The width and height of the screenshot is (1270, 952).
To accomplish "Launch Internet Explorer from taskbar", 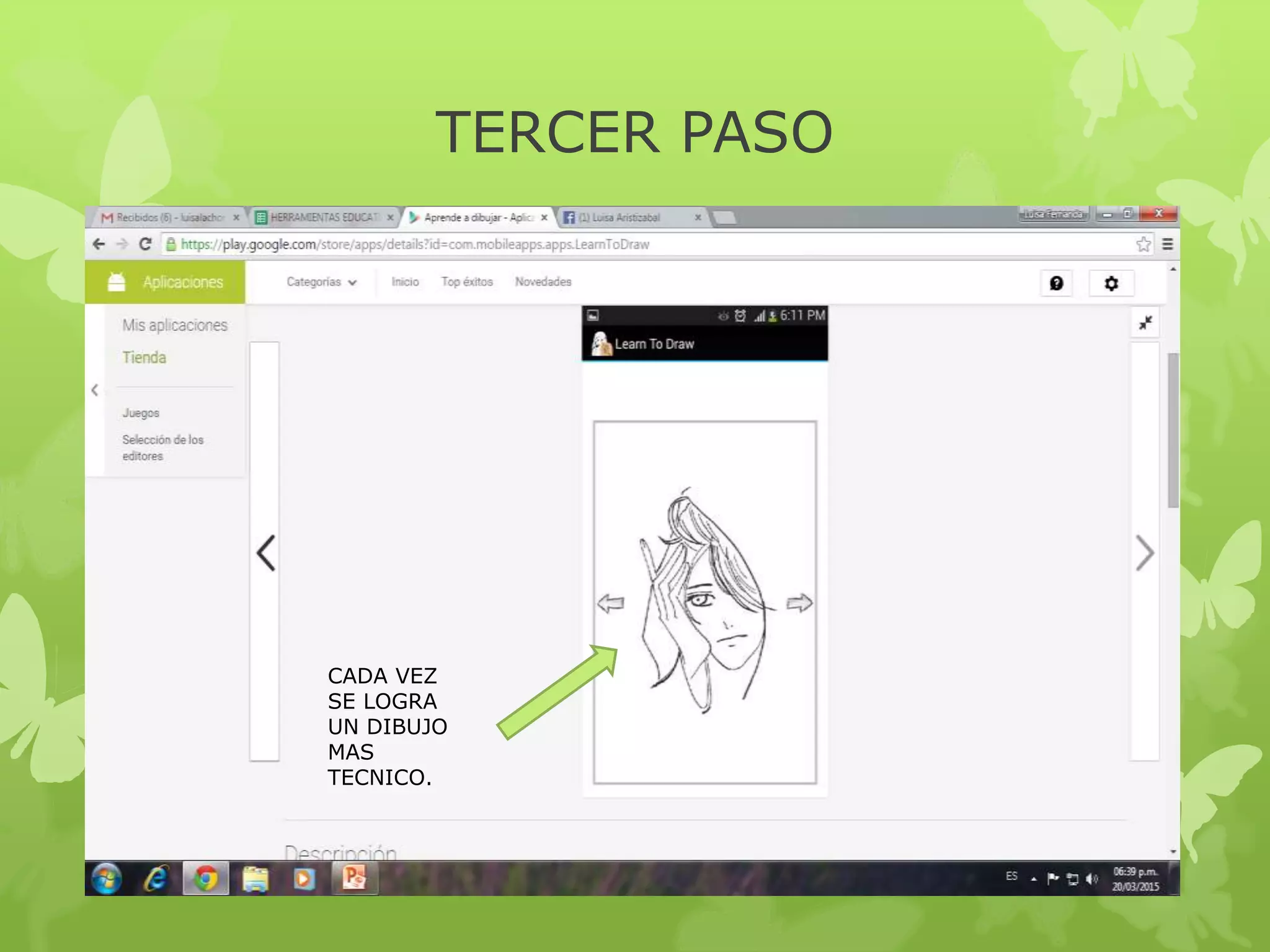I will (x=156, y=878).
